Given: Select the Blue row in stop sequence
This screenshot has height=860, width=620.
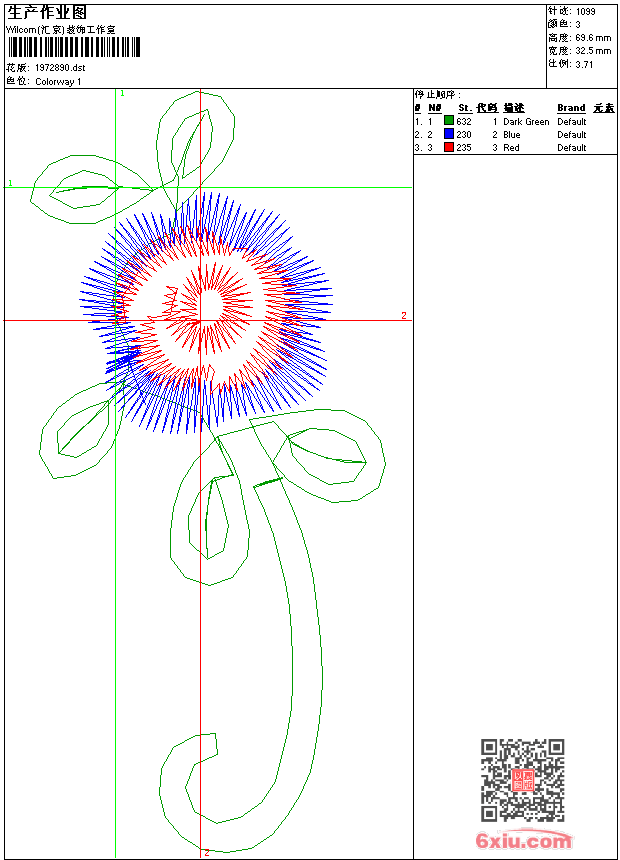Looking at the screenshot, I should 511,134.
